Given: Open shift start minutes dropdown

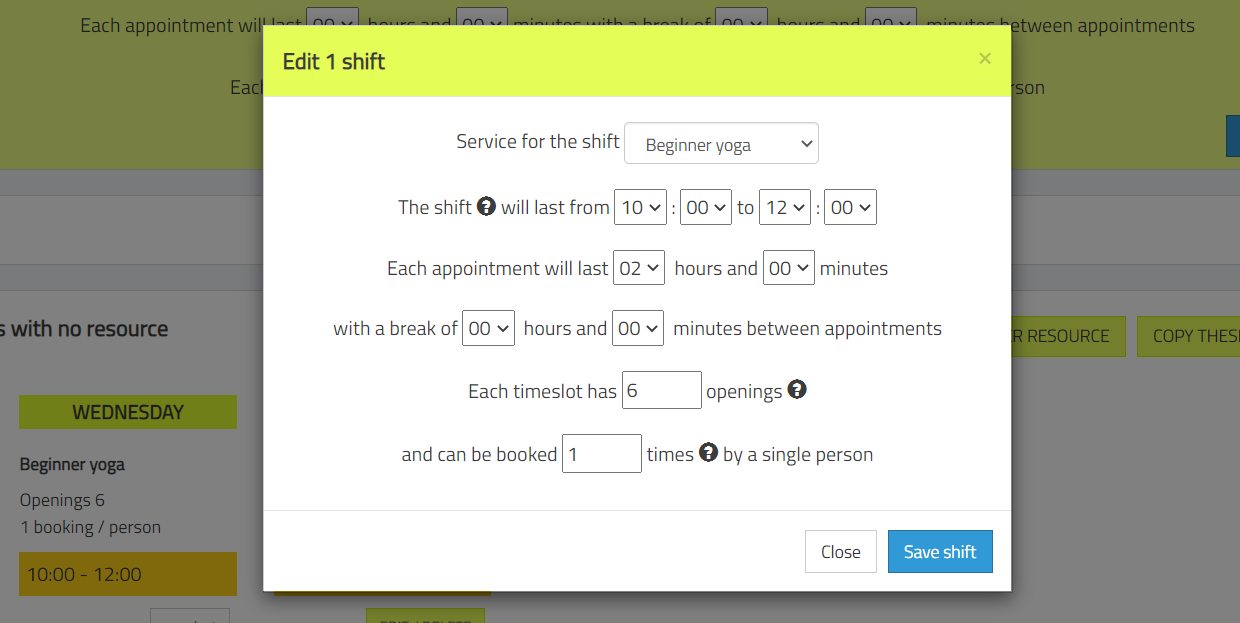Looking at the screenshot, I should point(706,207).
